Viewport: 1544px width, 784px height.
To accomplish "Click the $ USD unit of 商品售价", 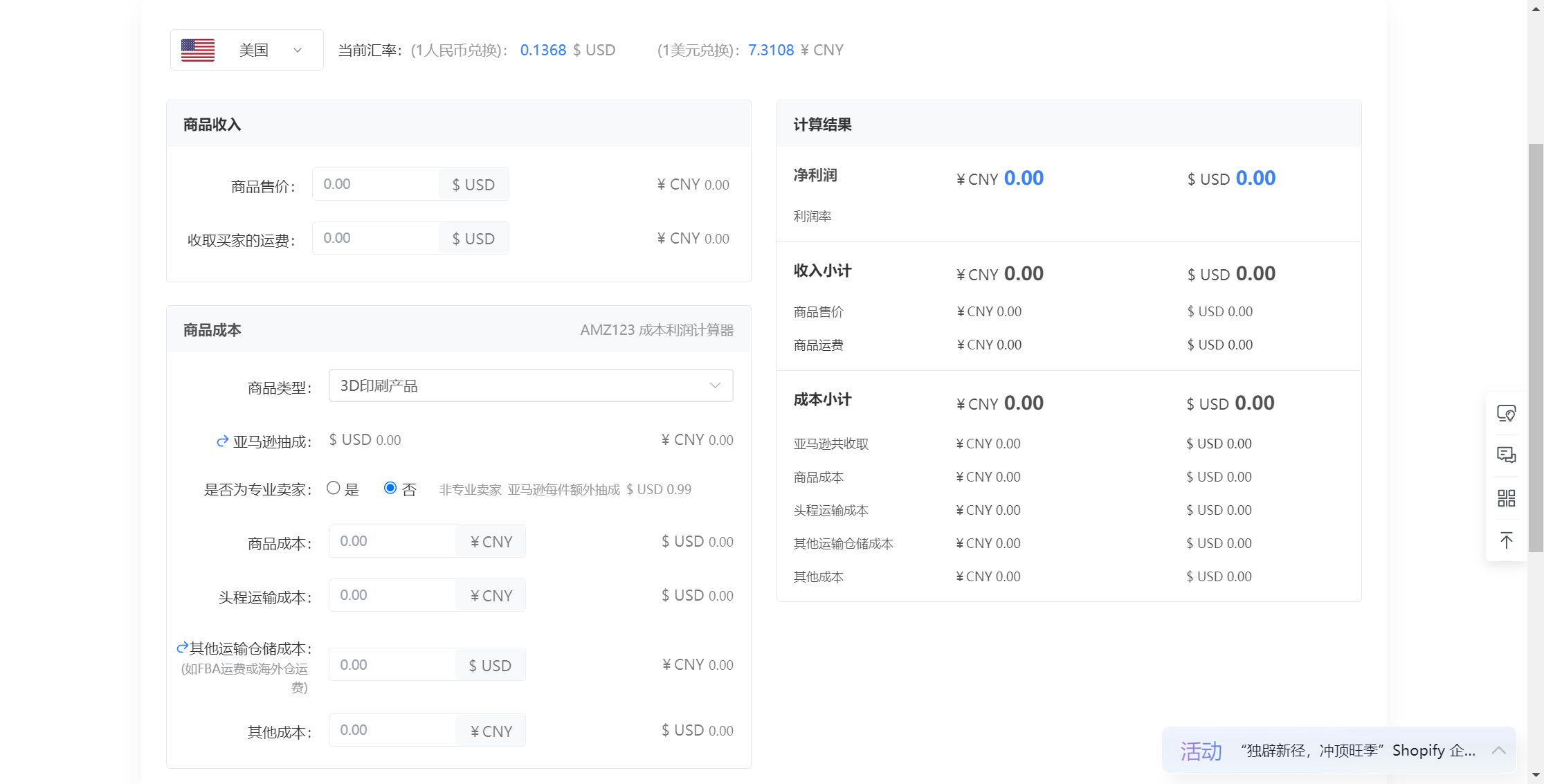I will [474, 184].
